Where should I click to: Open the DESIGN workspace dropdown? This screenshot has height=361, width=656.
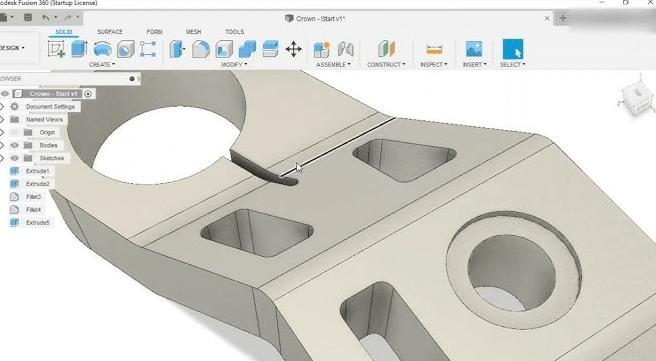point(12,48)
